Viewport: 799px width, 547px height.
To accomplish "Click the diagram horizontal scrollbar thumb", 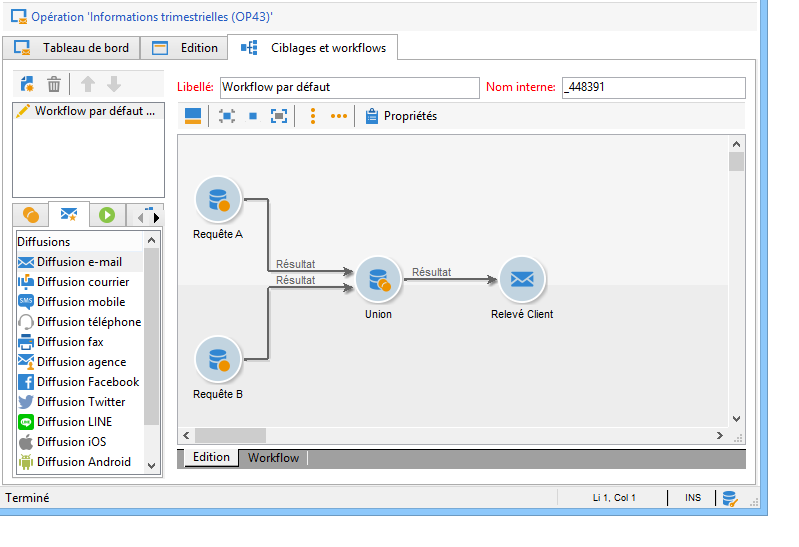I will (230, 435).
